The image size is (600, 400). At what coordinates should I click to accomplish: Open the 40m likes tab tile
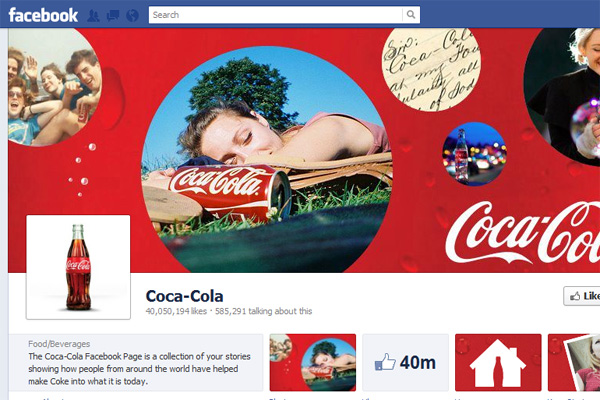(405, 362)
